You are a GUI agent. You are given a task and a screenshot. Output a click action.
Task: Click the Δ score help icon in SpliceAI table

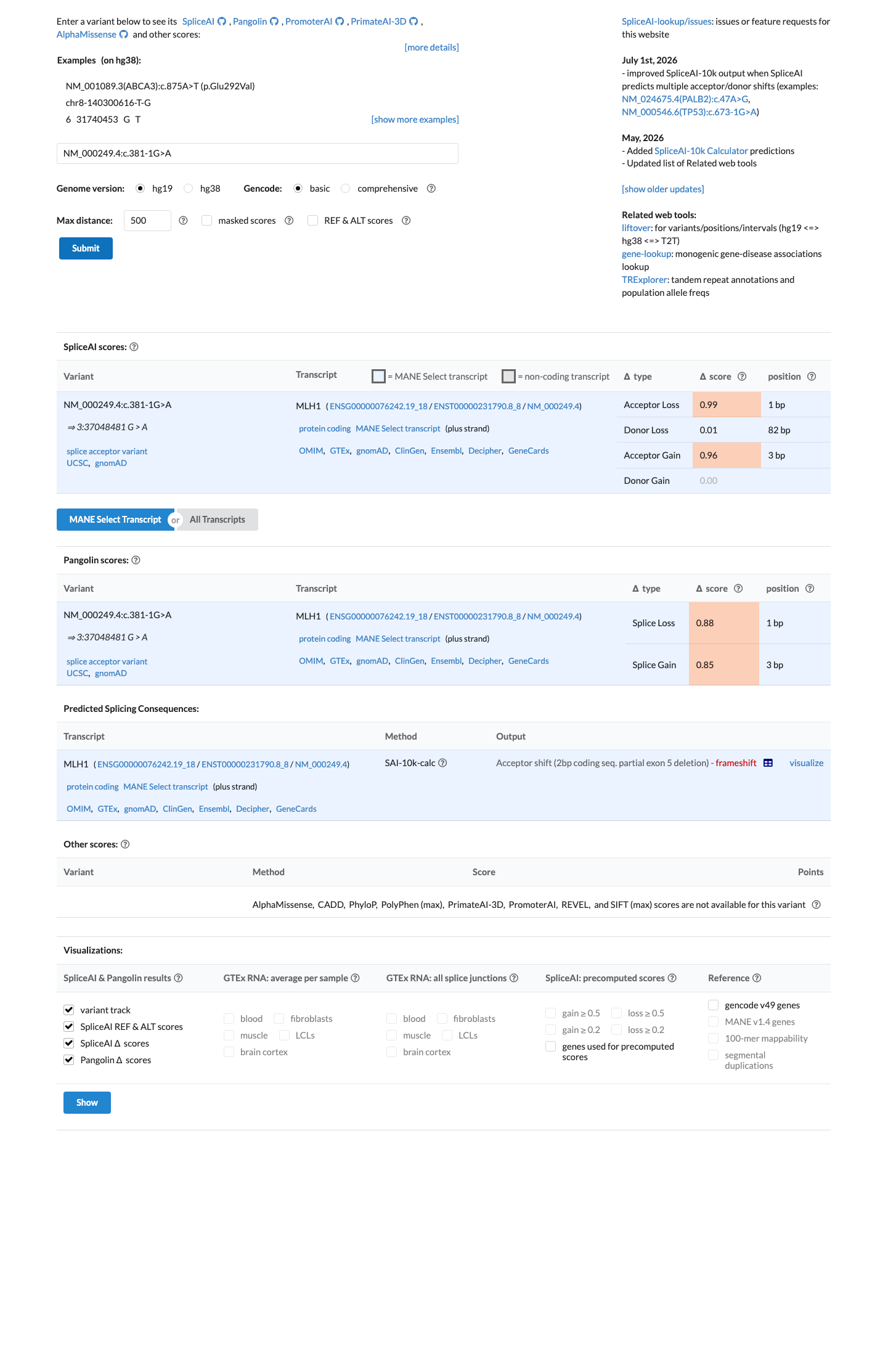742,377
